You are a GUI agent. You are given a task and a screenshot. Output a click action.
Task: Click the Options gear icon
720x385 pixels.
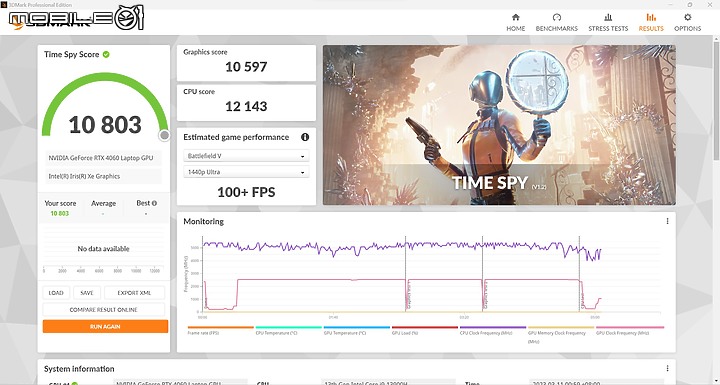[x=687, y=17]
